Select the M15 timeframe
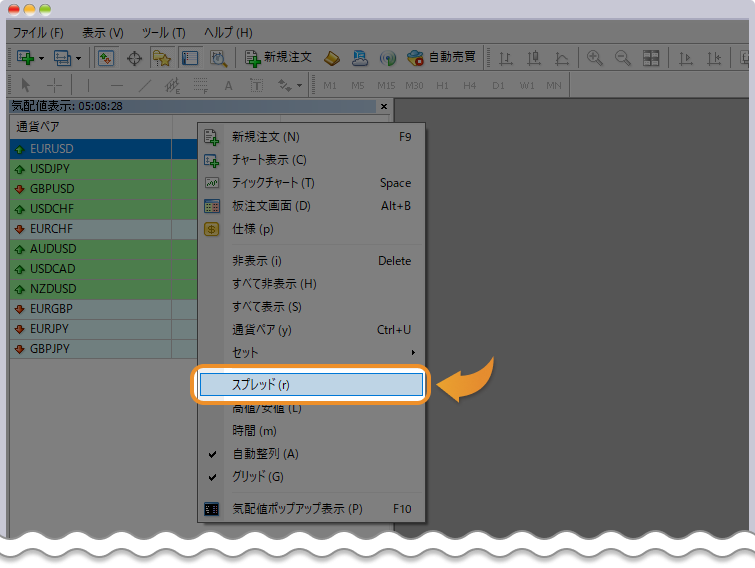This screenshot has width=755, height=568. pos(386,86)
